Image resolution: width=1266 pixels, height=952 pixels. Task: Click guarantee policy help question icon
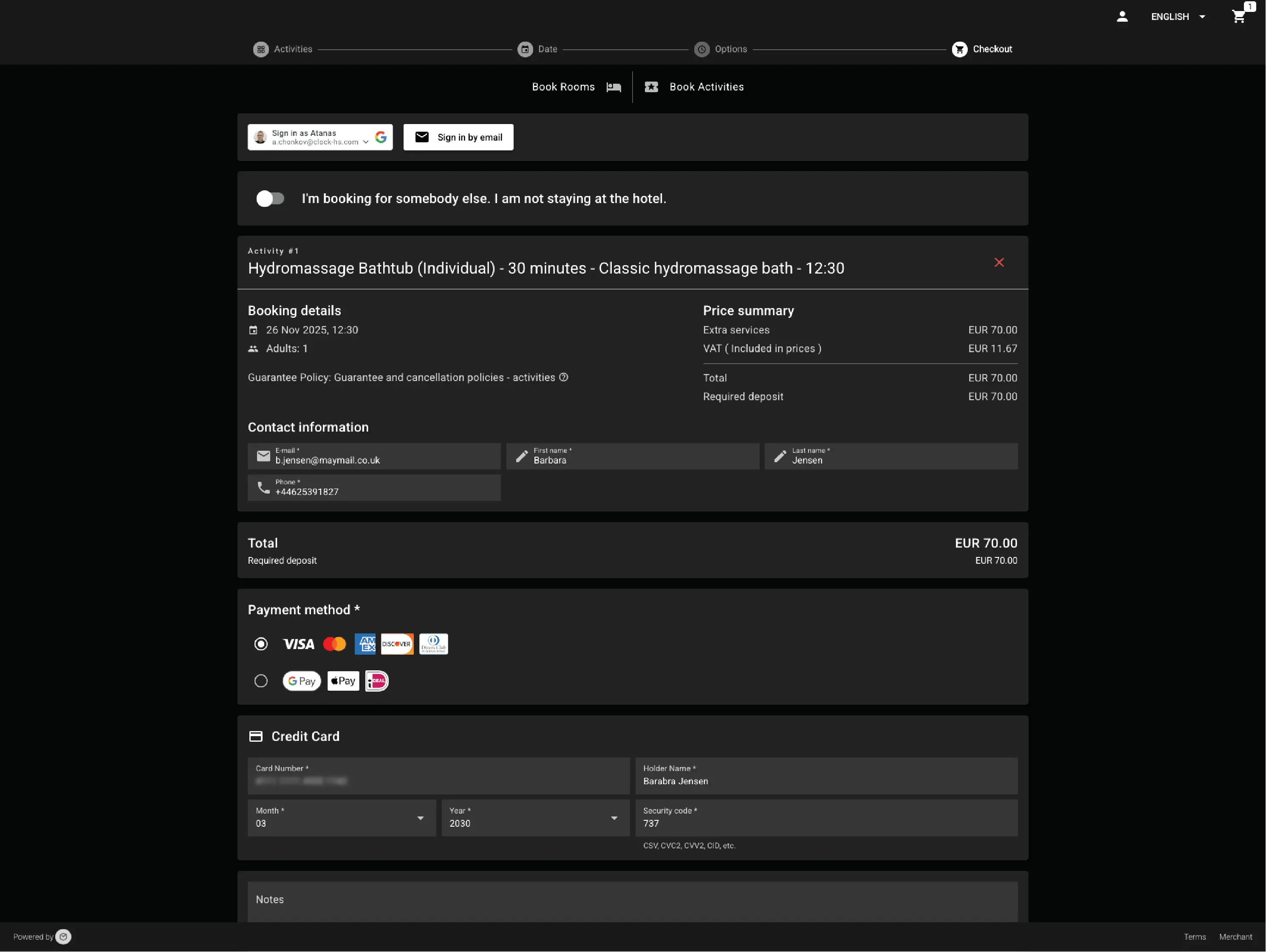pyautogui.click(x=564, y=377)
